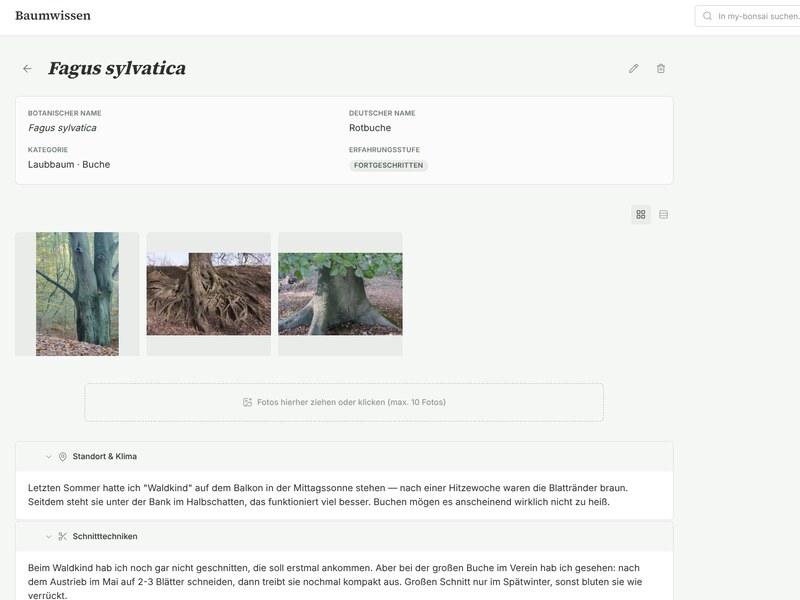This screenshot has height=600, width=800.
Task: Open the beech trunk photo thumbnail
Action: pos(77,294)
